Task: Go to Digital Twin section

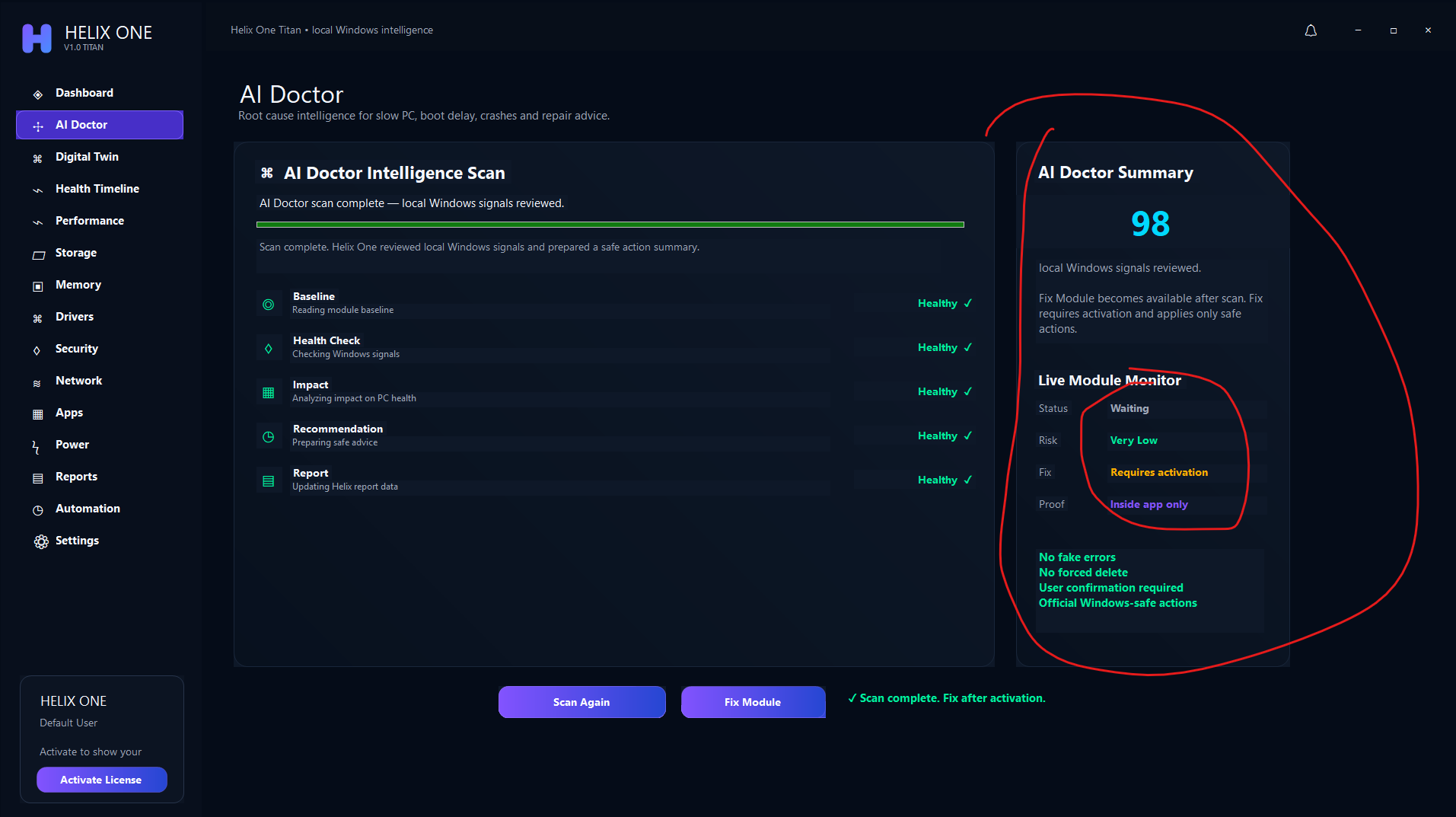Action: coord(87,157)
